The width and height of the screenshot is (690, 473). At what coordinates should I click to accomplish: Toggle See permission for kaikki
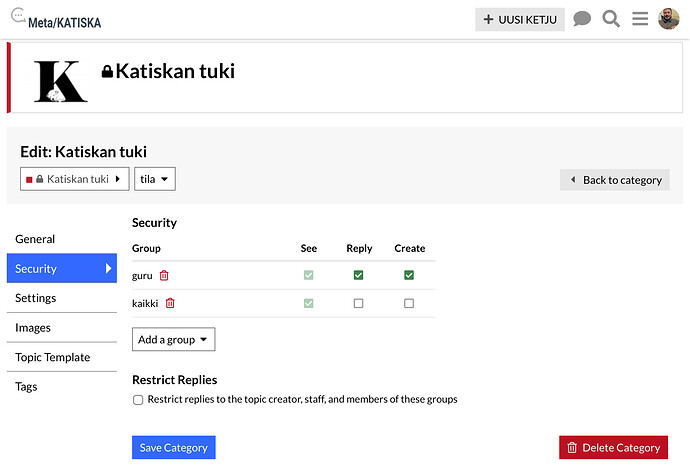[308, 303]
